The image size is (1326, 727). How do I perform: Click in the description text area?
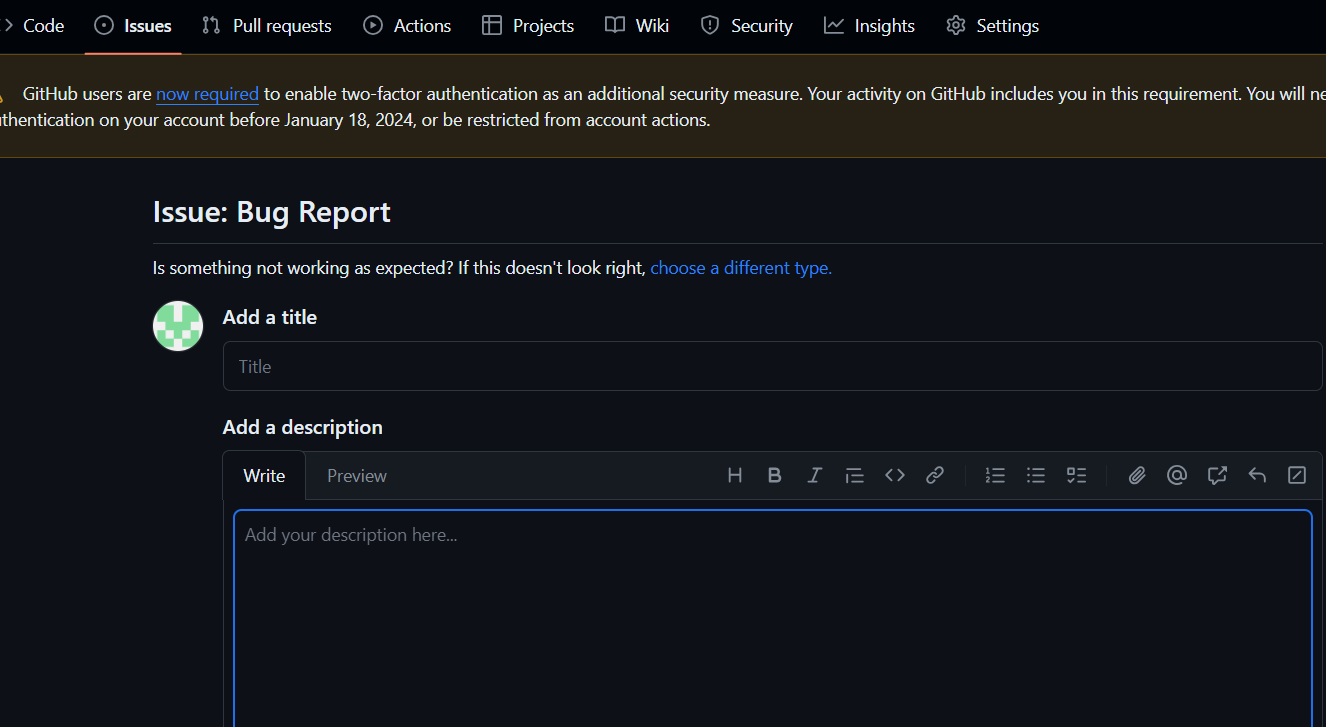[773, 619]
